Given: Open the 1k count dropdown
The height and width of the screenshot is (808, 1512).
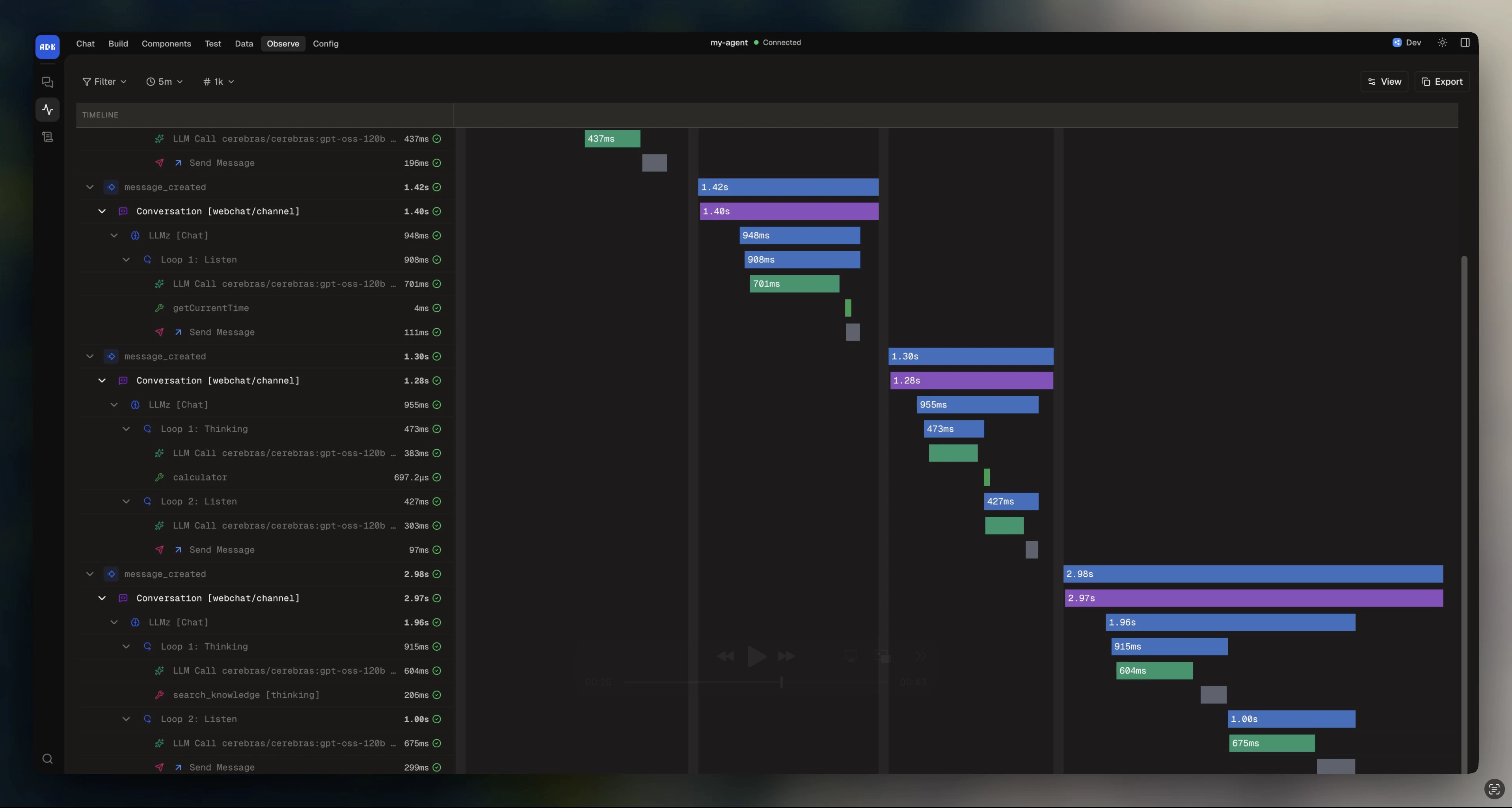Looking at the screenshot, I should click(218, 82).
